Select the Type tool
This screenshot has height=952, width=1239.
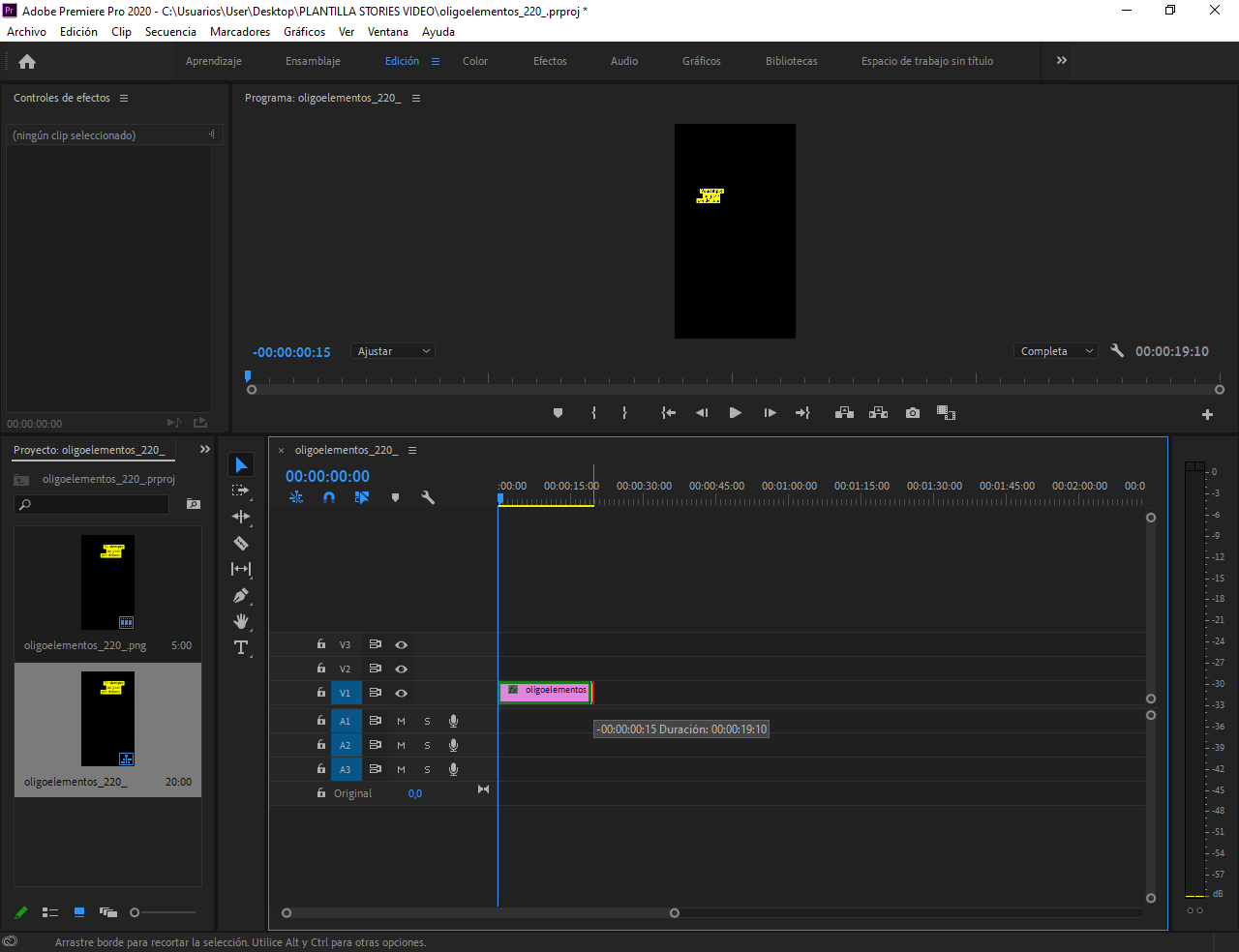tap(241, 647)
